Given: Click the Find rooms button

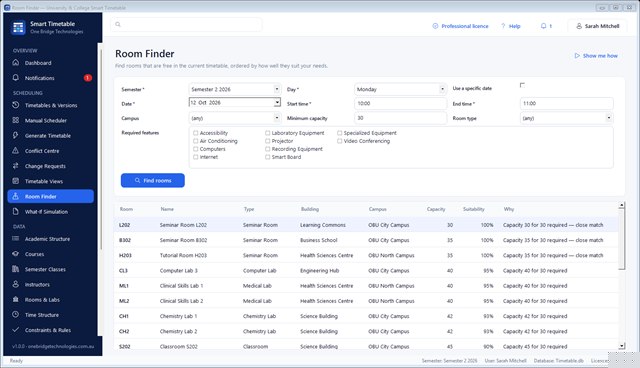Looking at the screenshot, I should 153,180.
